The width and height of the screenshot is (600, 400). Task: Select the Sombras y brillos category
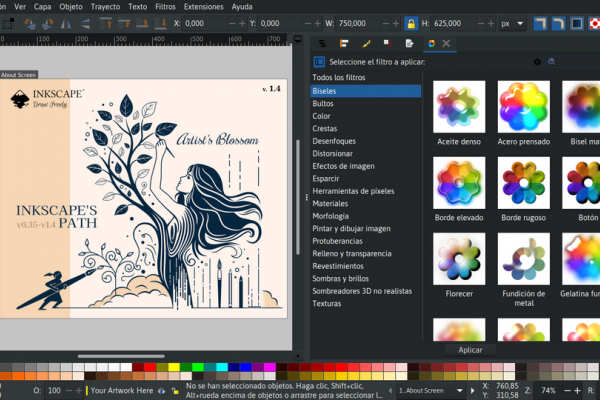pyautogui.click(x=365, y=278)
